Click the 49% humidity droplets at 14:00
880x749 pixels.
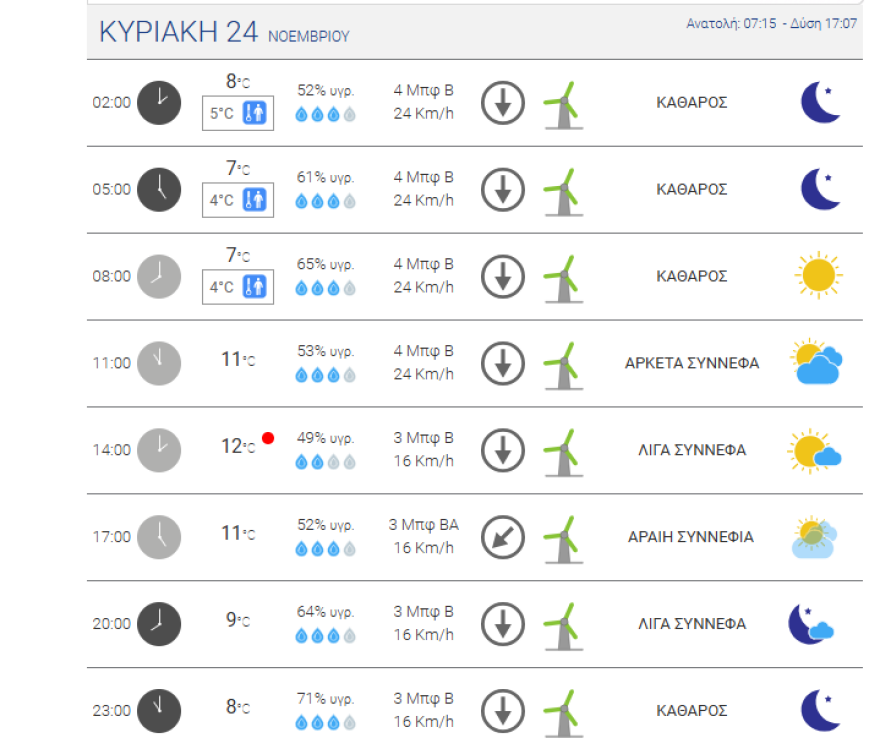[326, 462]
